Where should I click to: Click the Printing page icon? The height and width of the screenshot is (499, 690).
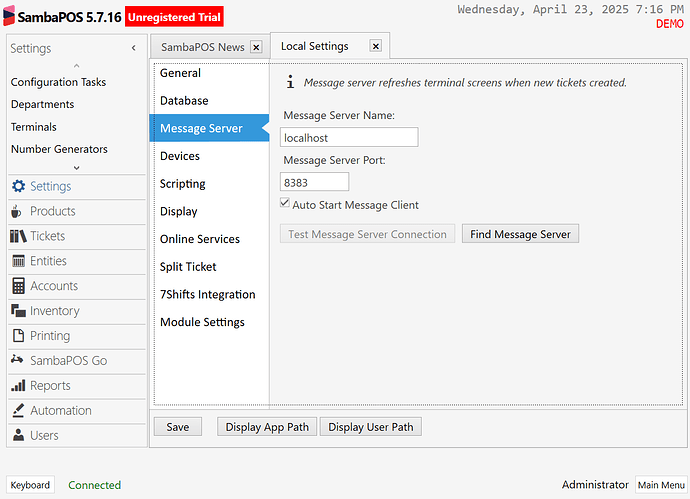click(18, 336)
